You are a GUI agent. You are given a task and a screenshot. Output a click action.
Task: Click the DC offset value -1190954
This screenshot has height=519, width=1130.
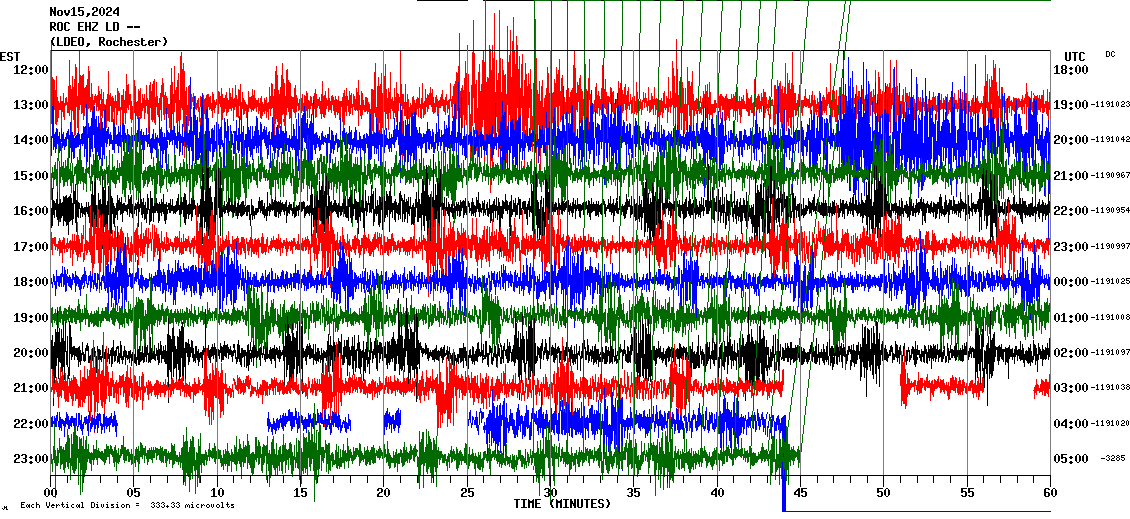pos(1110,211)
